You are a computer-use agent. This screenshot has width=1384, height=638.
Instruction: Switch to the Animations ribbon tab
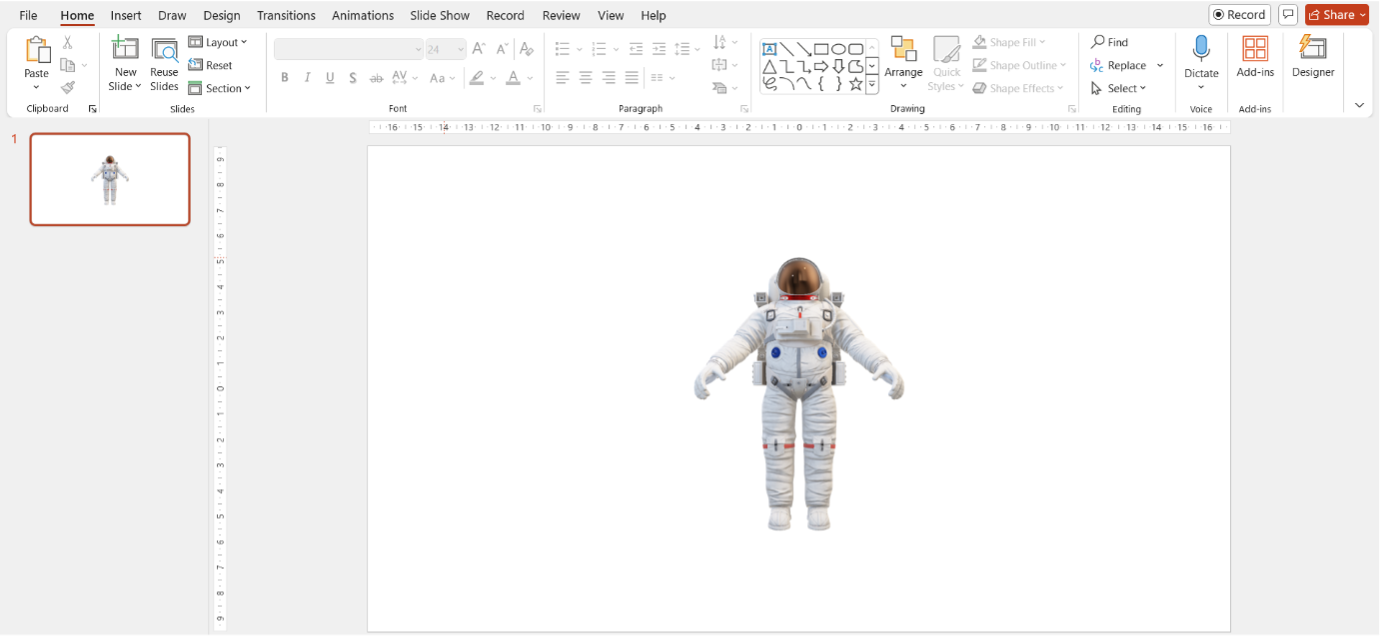click(x=362, y=15)
